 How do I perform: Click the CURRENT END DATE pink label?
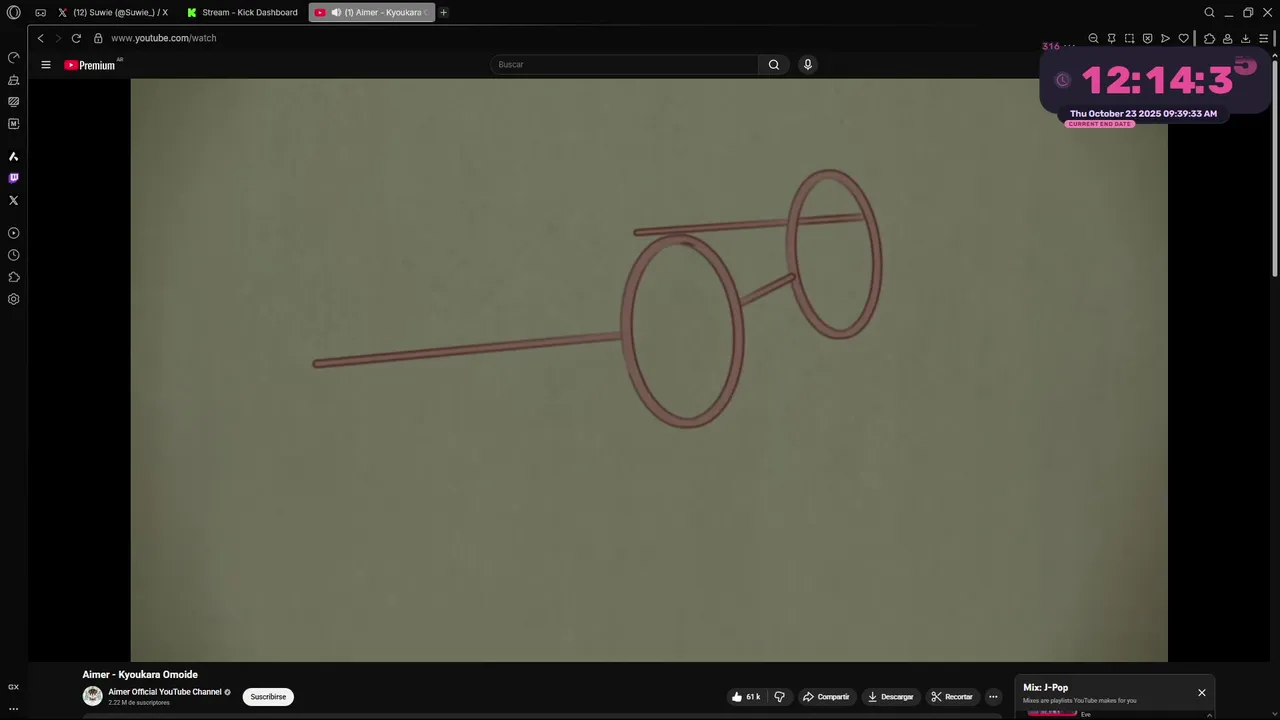pyautogui.click(x=1100, y=124)
